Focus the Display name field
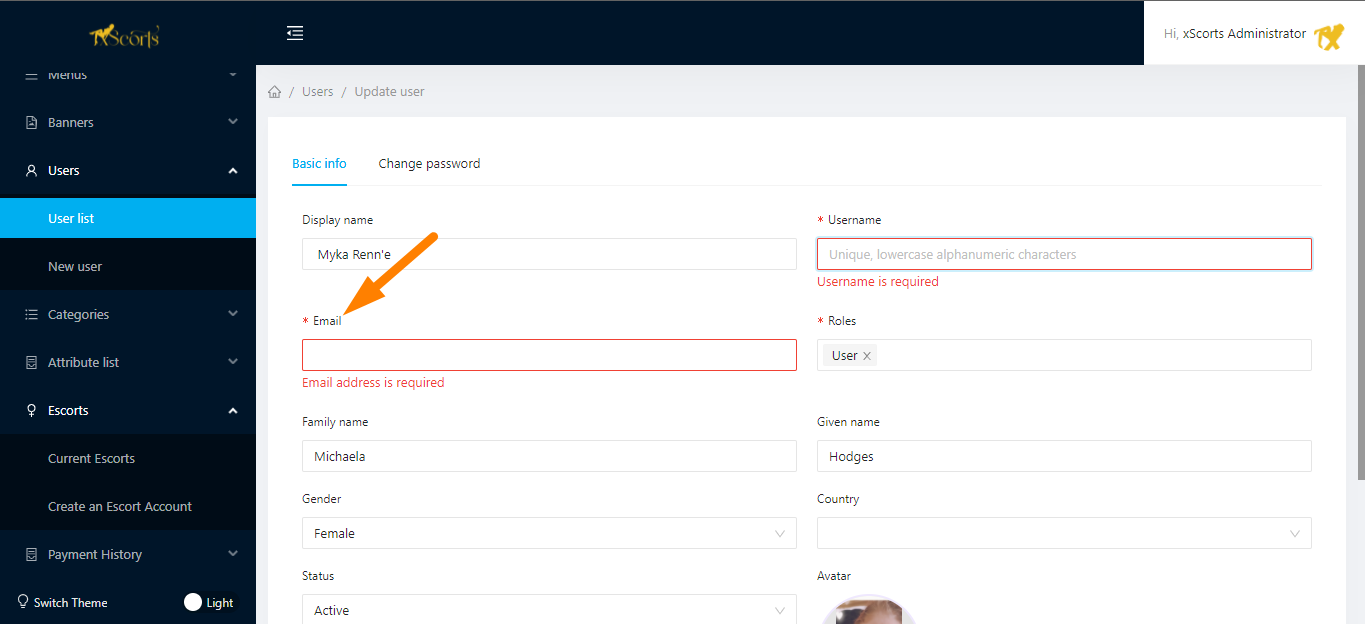The width and height of the screenshot is (1365, 624). coord(549,254)
